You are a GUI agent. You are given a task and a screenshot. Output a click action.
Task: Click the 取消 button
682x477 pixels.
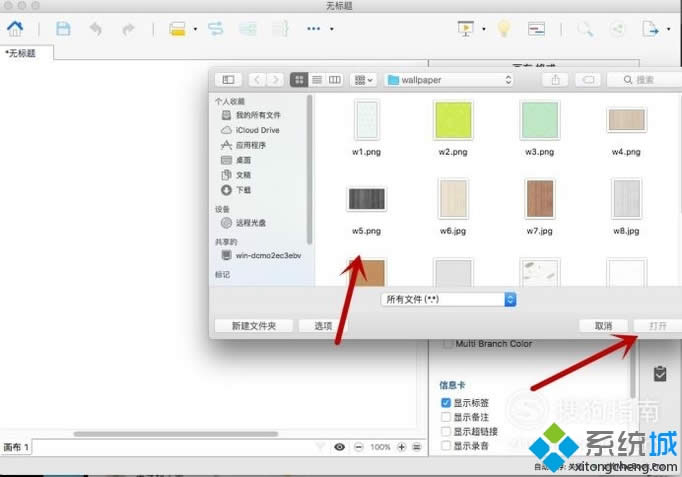(x=603, y=326)
